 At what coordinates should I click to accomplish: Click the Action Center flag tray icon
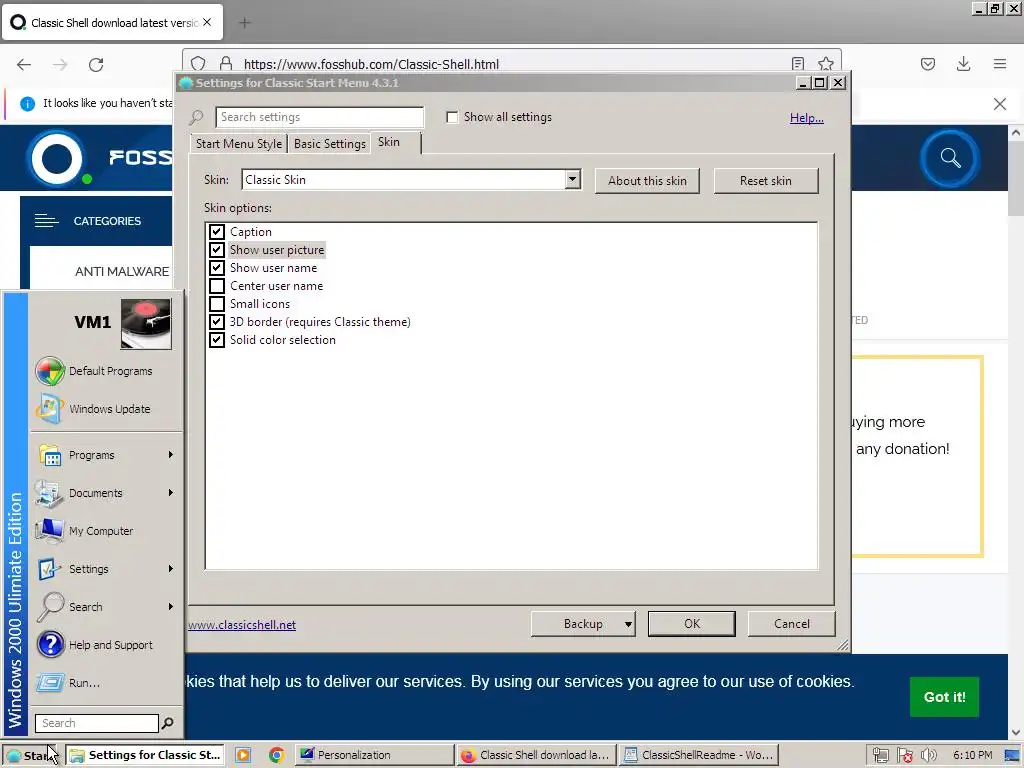904,756
